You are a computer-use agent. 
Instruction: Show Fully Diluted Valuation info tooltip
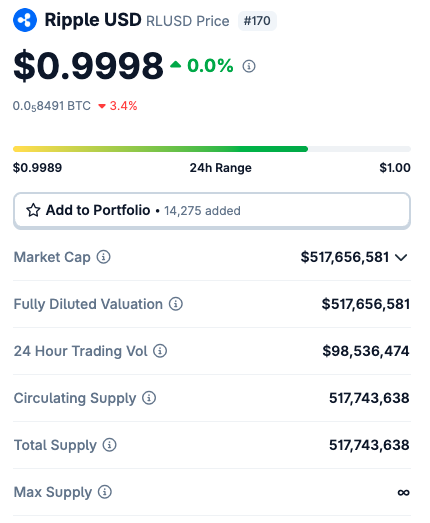click(x=175, y=304)
